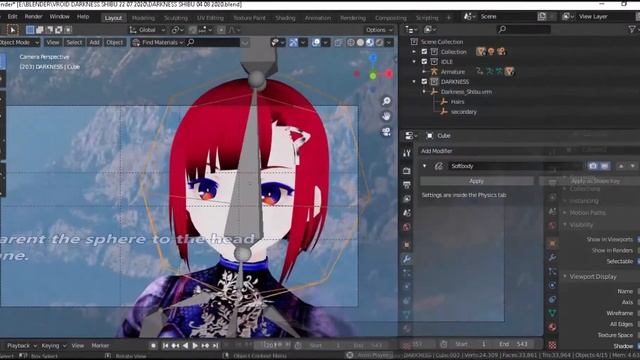Click the pan view hand icon
Viewport: 640px width, 360px height.
pyautogui.click(x=386, y=117)
